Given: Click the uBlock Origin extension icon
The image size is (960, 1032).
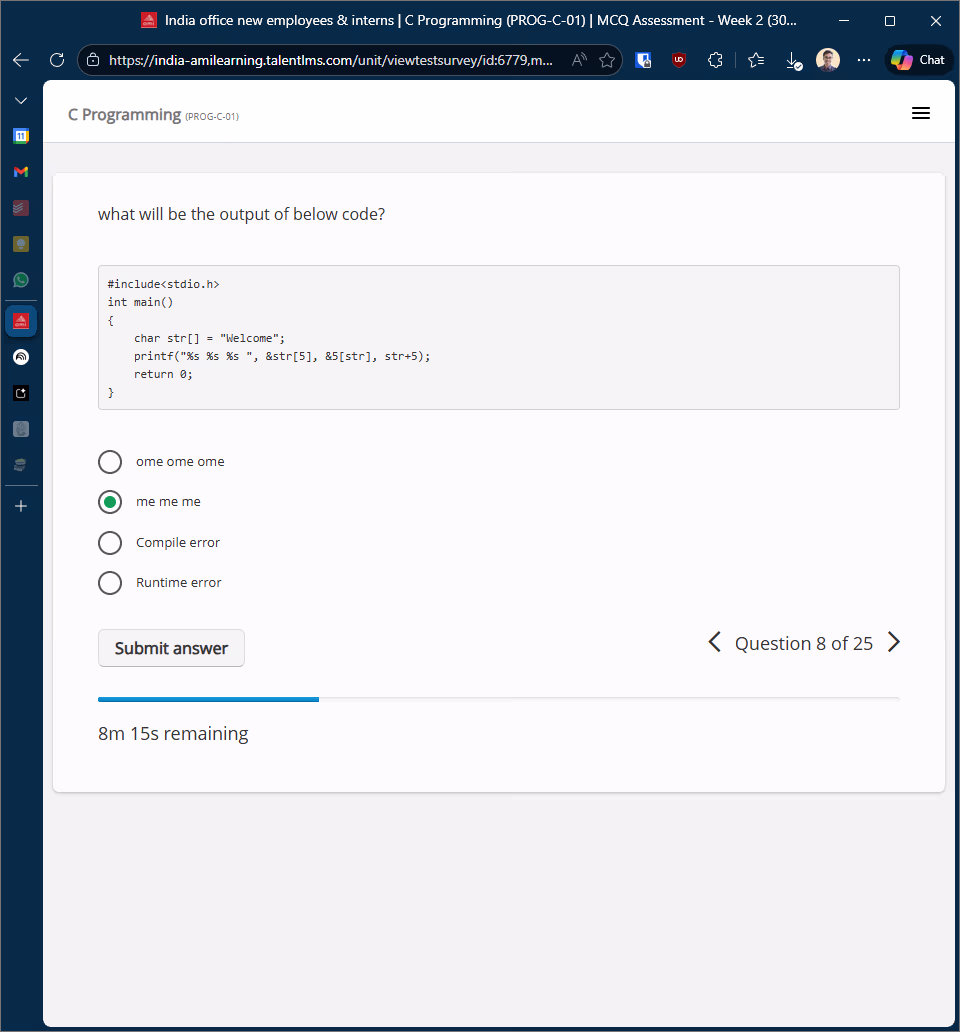Looking at the screenshot, I should click(x=679, y=60).
